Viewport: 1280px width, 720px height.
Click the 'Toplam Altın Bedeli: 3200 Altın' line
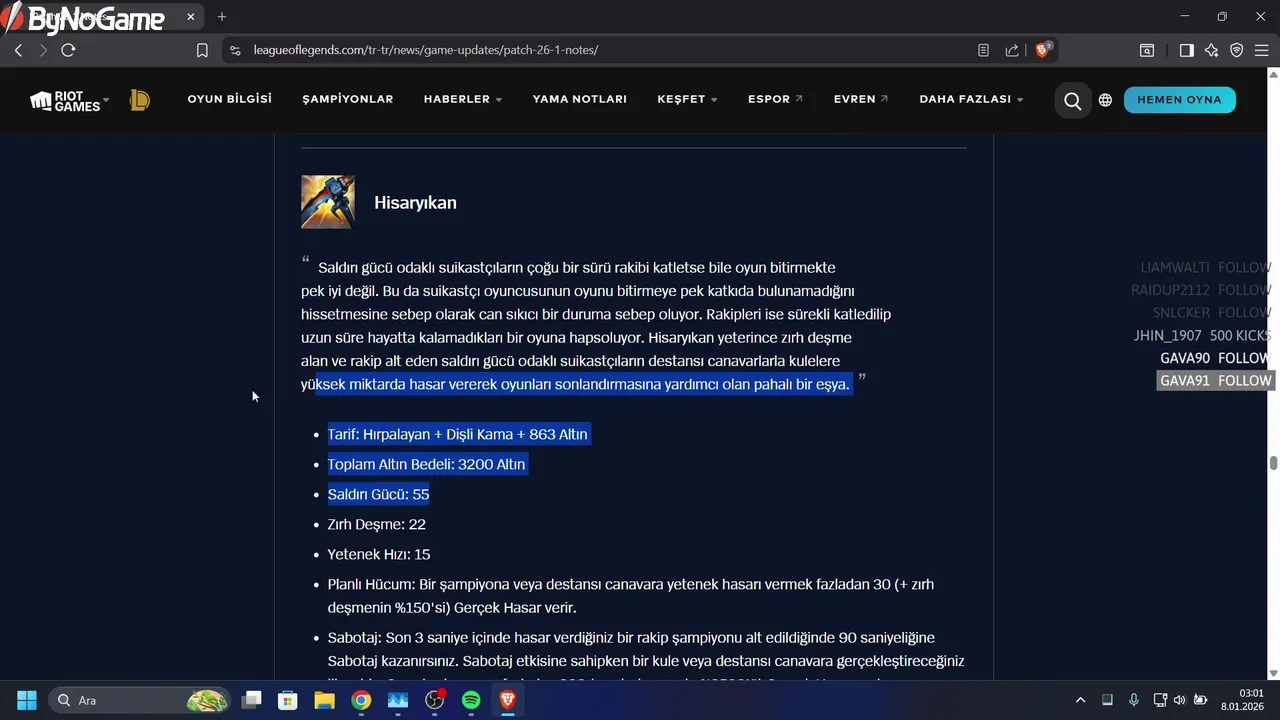click(427, 464)
